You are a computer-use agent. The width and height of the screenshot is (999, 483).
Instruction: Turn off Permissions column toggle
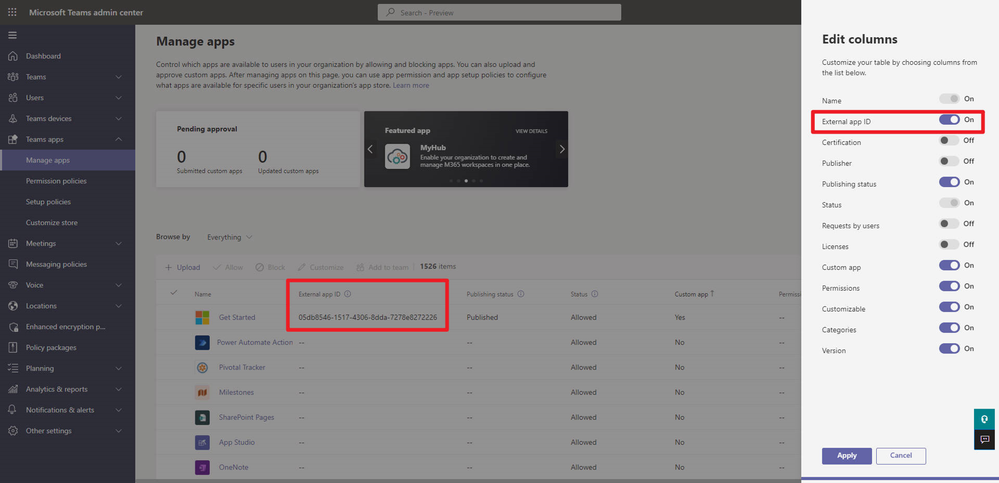(x=949, y=286)
